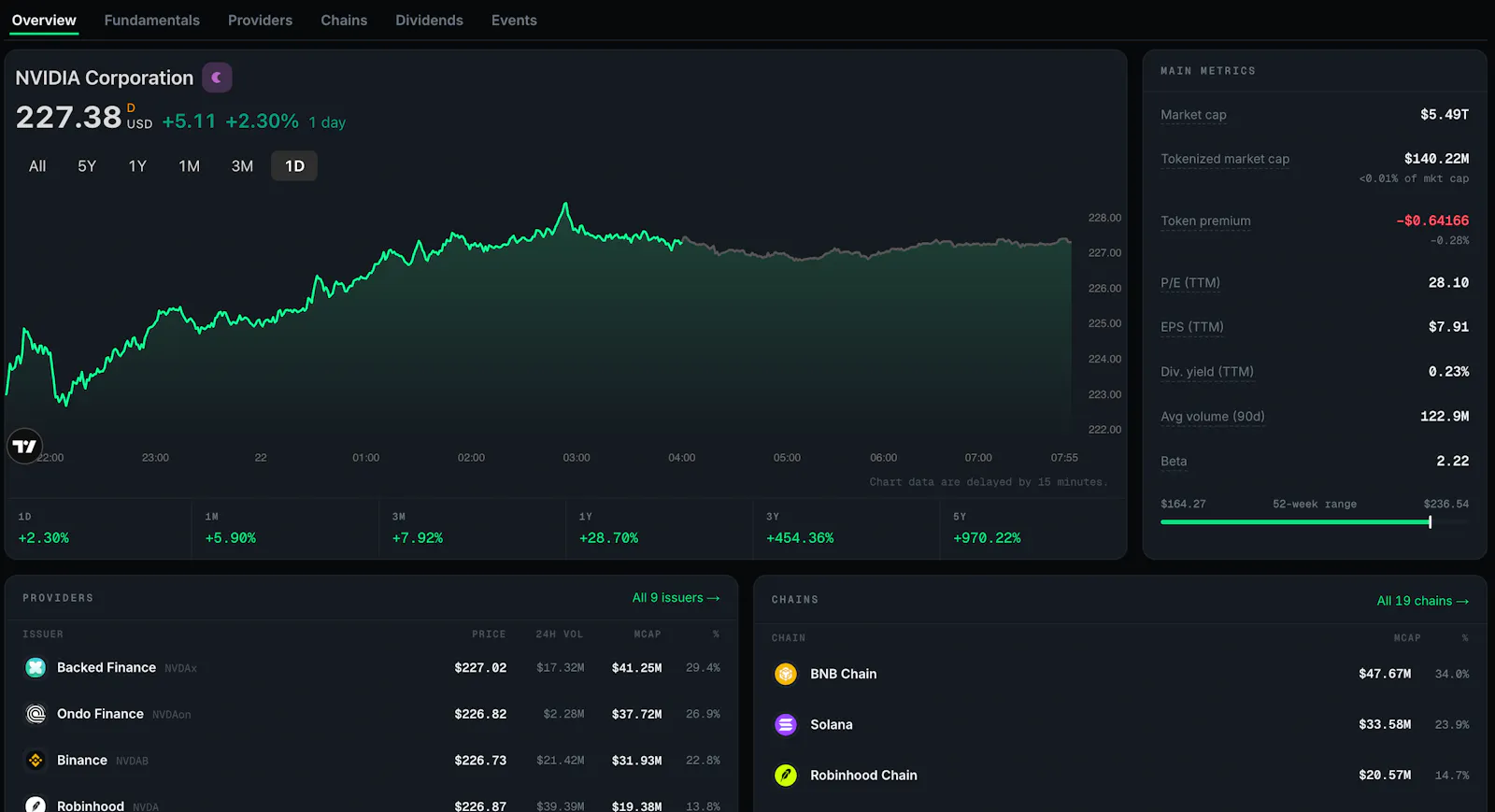Viewport: 1495px width, 812px height.
Task: Click the Avg volume (90d) label
Action: (x=1213, y=417)
